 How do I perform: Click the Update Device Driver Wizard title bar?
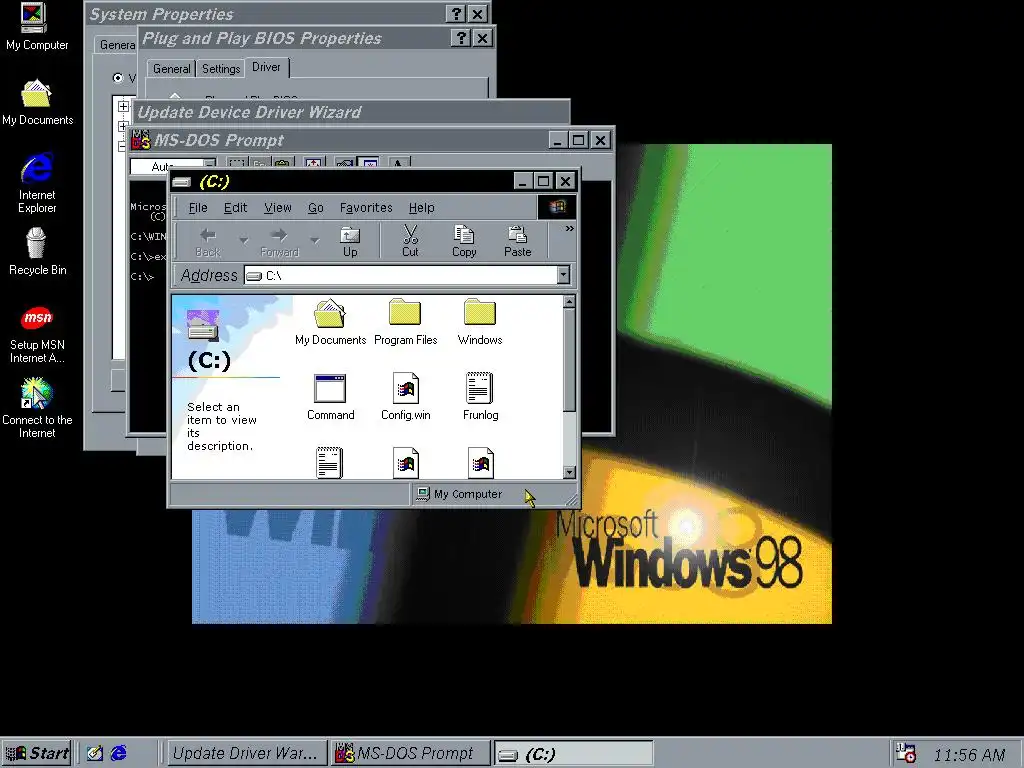(x=351, y=112)
